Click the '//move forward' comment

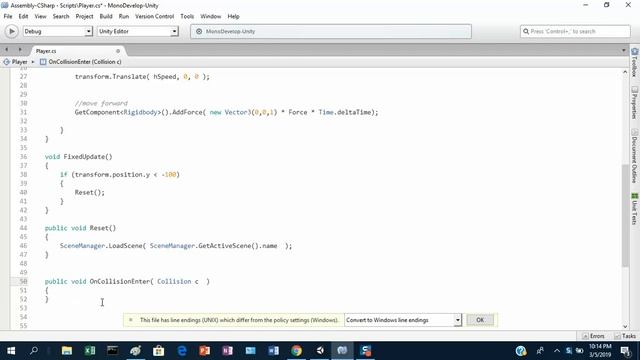[101, 103]
